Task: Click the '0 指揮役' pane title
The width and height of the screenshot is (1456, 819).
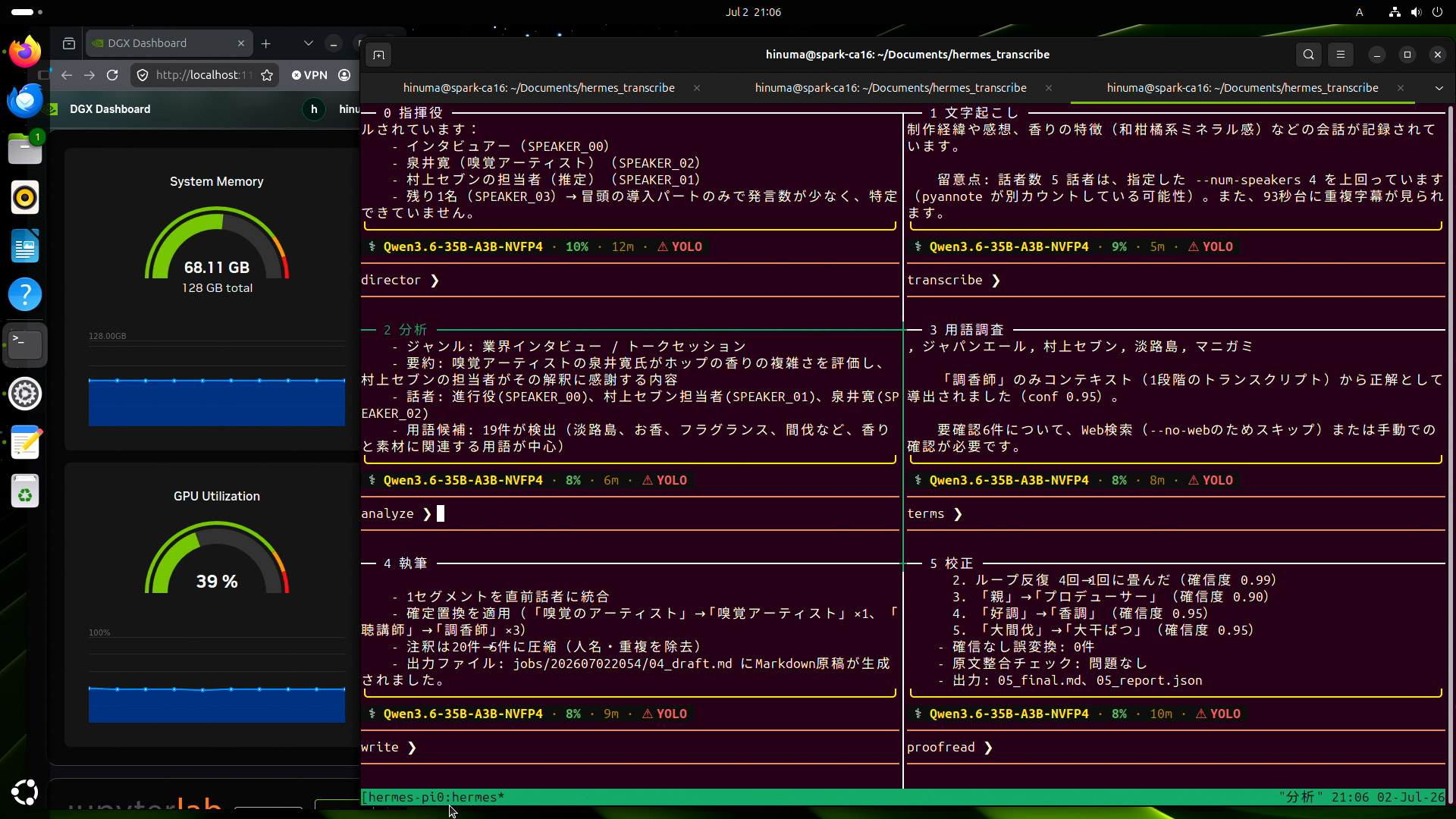Action: point(413,113)
